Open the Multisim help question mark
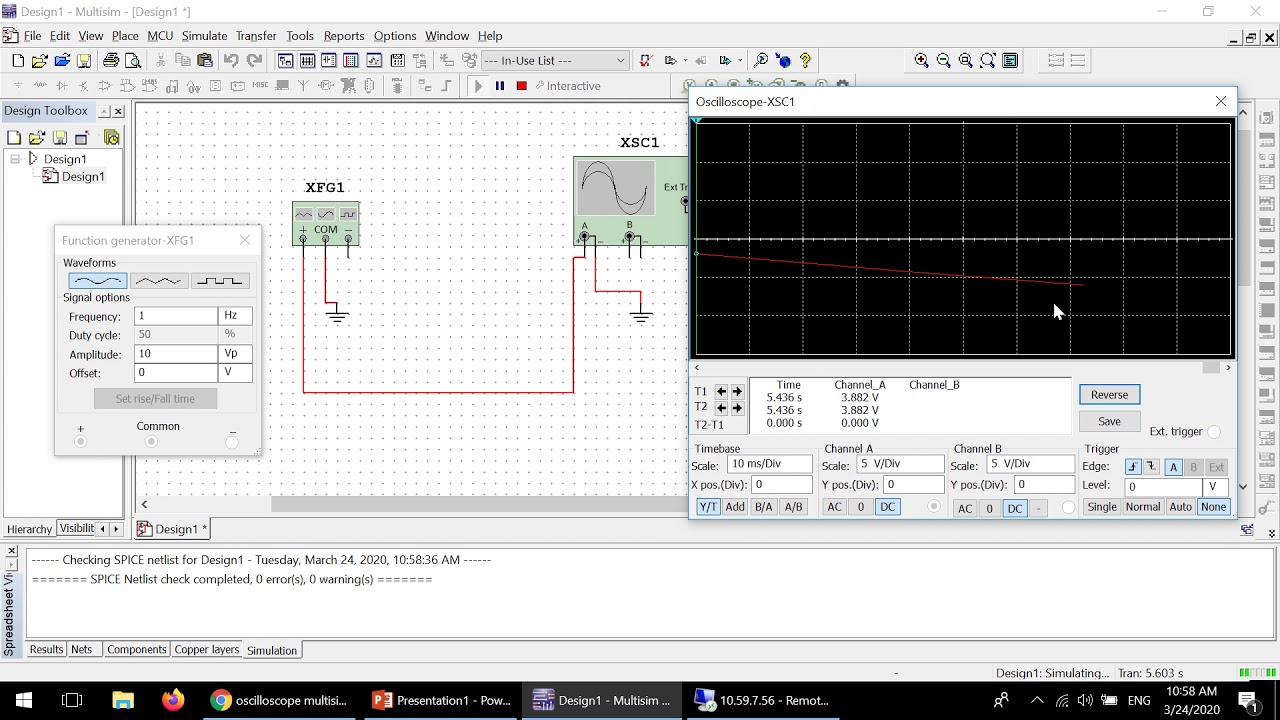This screenshot has height=720, width=1280. [x=805, y=60]
